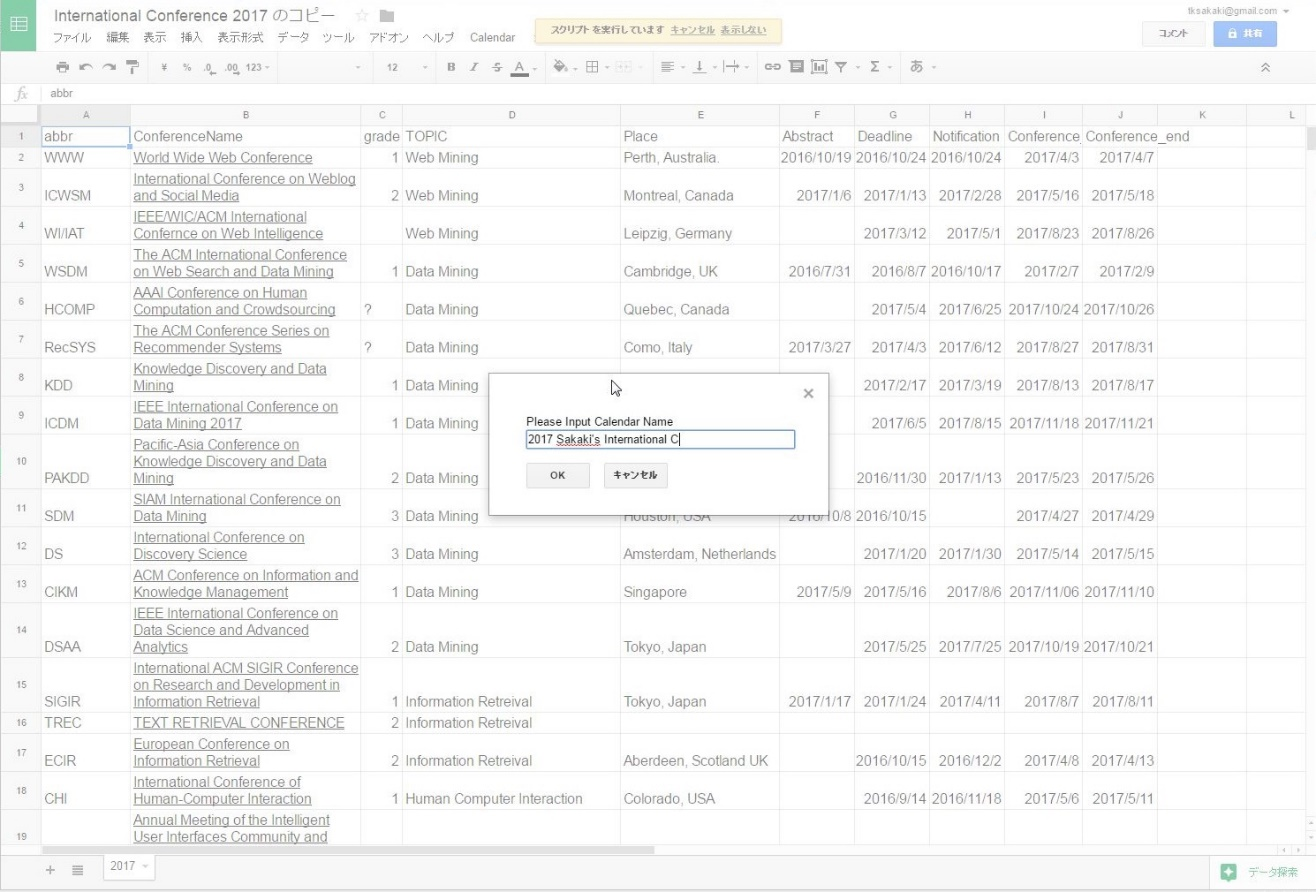The image size is (1316, 892).
Task: Insert a comment icon
Action: pyautogui.click(x=796, y=67)
